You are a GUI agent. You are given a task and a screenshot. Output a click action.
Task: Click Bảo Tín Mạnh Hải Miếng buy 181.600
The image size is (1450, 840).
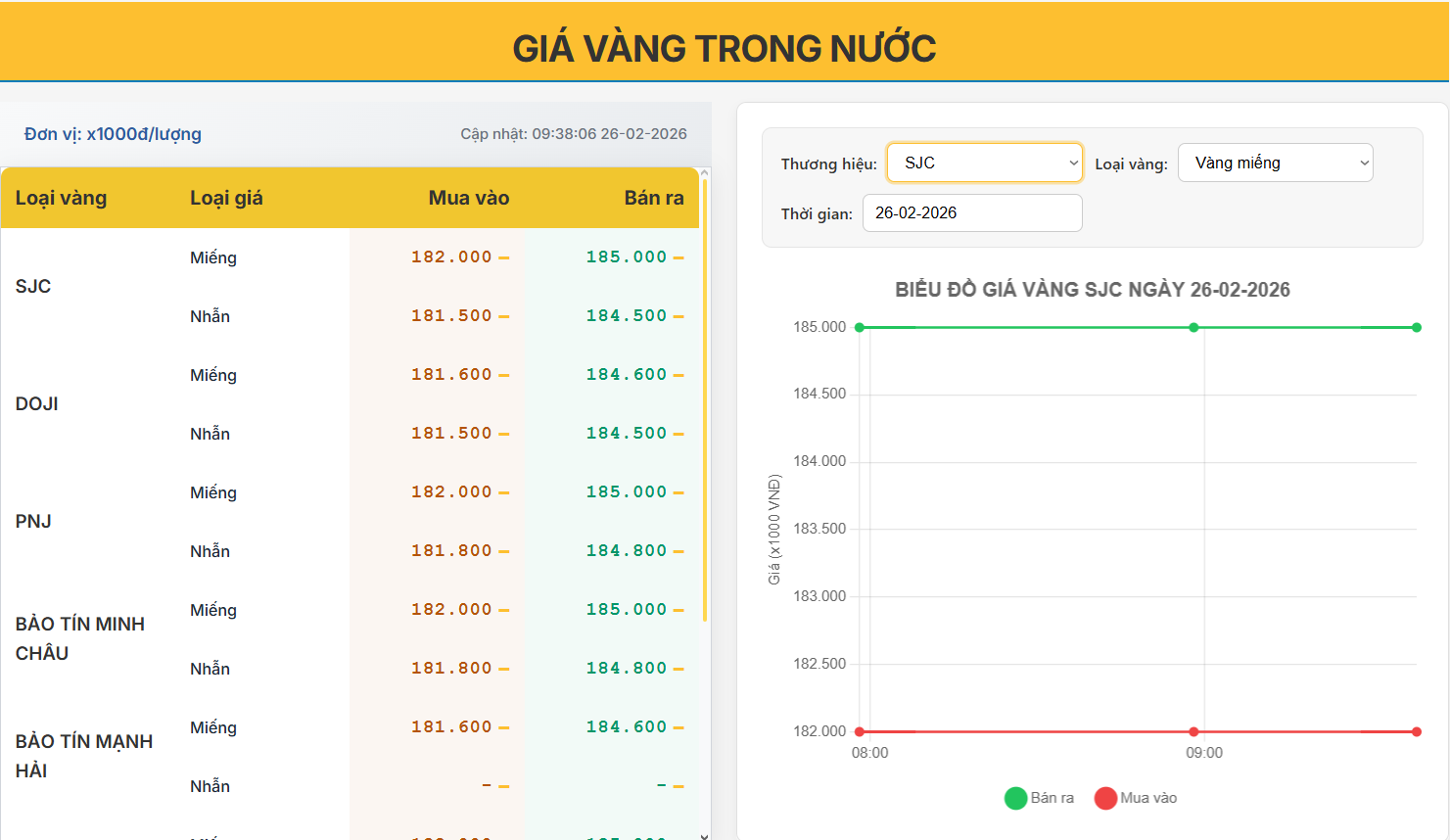tap(451, 726)
